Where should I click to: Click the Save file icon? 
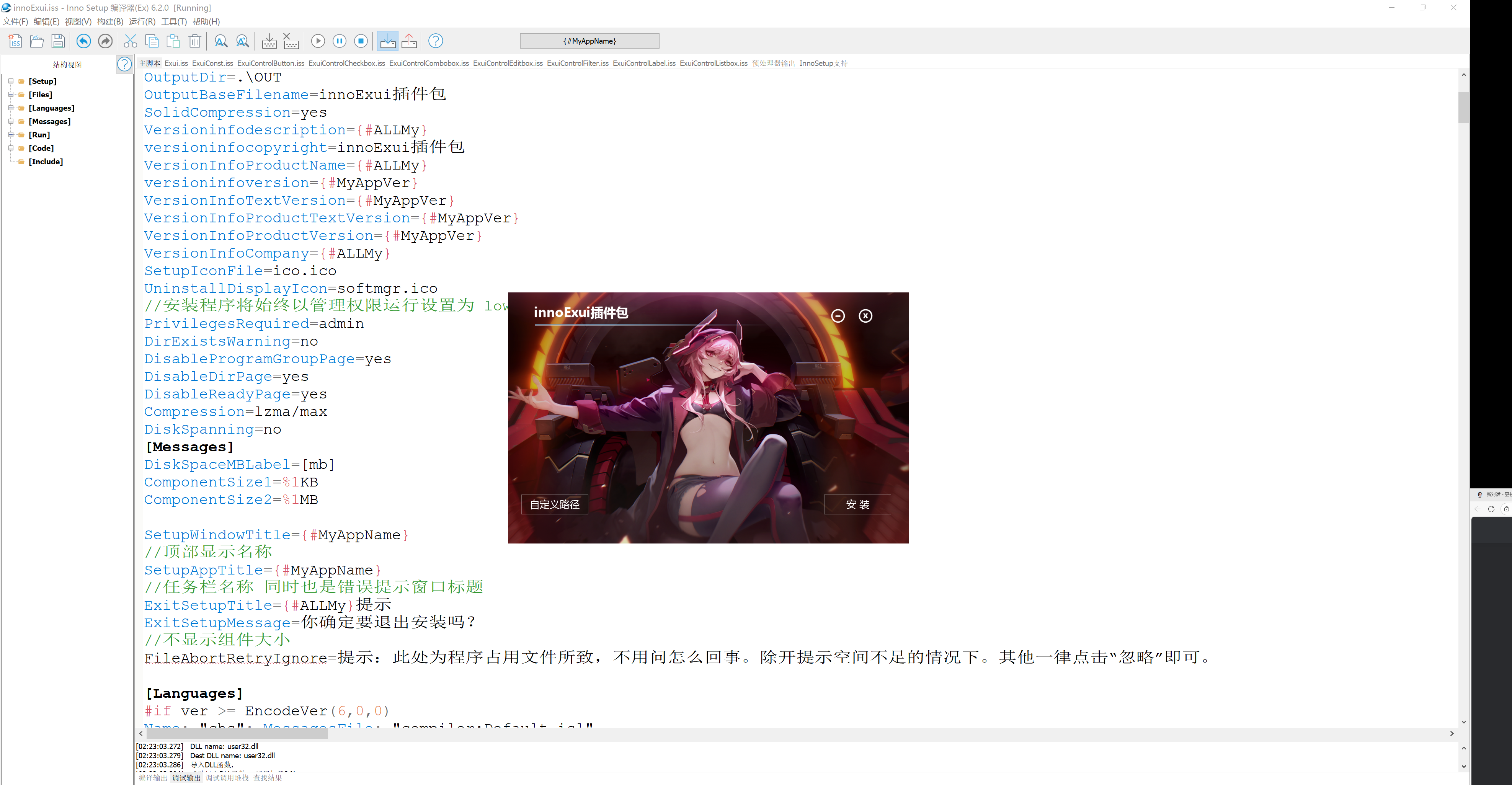(x=58, y=41)
